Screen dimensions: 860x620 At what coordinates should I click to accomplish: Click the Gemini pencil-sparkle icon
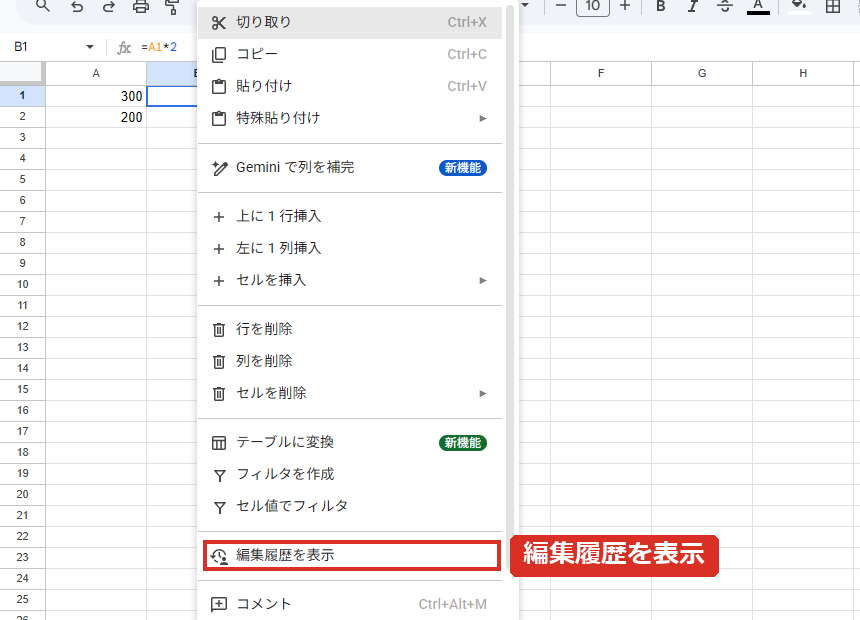coord(219,168)
